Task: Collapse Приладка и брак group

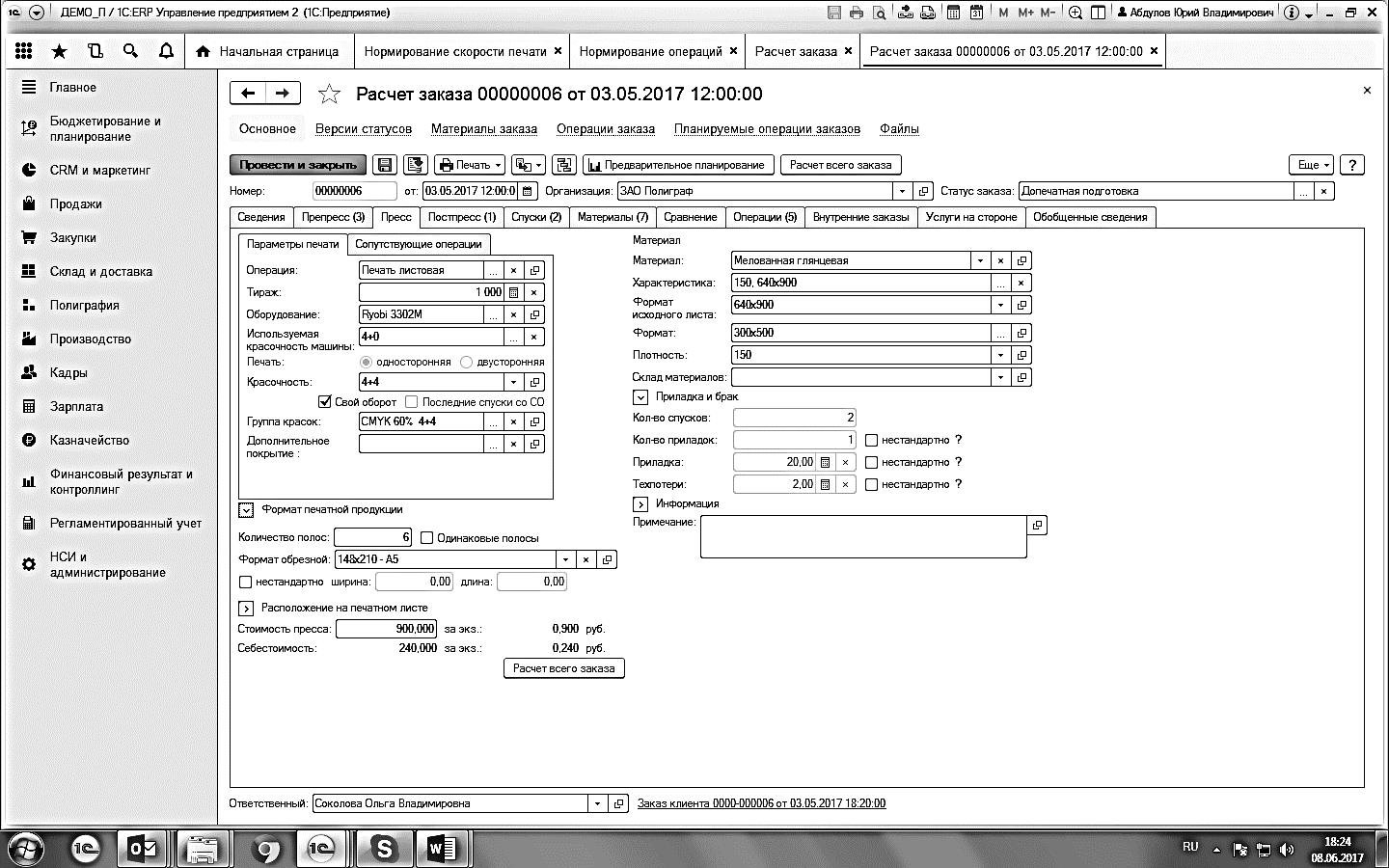Action: pyautogui.click(x=640, y=396)
